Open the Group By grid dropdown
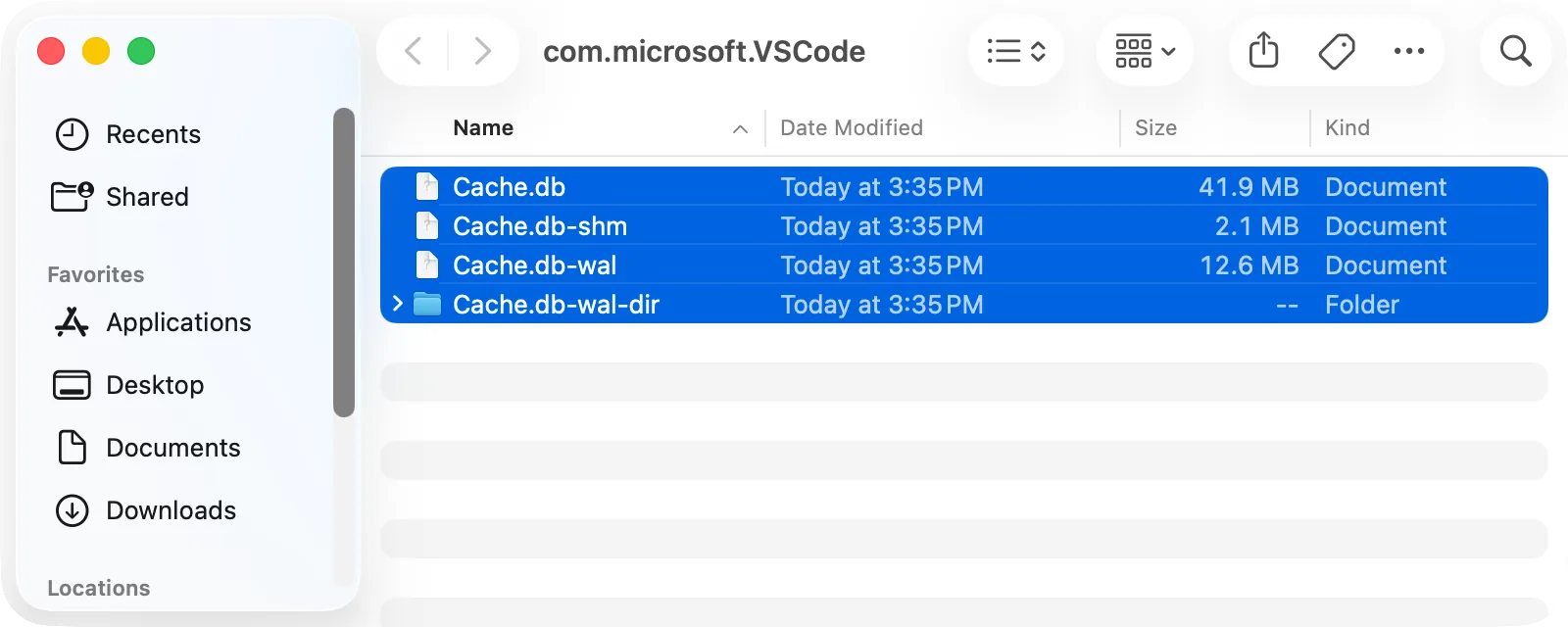The image size is (1568, 627). click(1145, 51)
